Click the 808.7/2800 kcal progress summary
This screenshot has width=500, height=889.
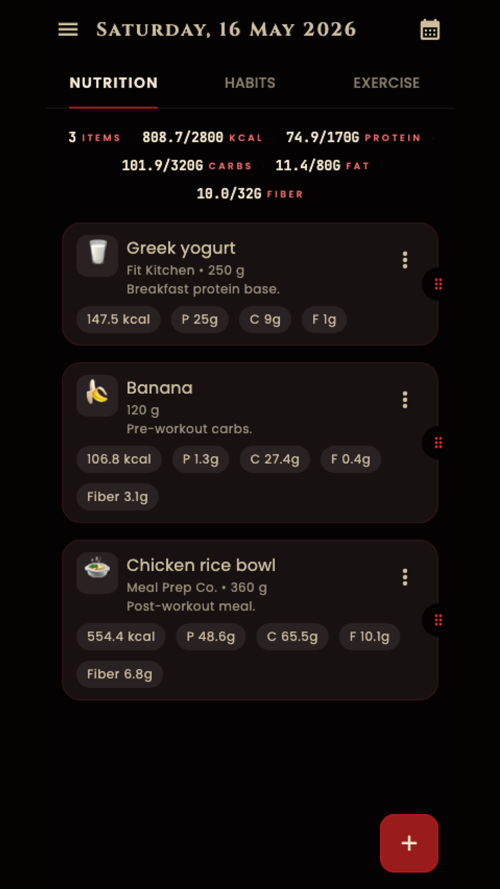click(202, 137)
